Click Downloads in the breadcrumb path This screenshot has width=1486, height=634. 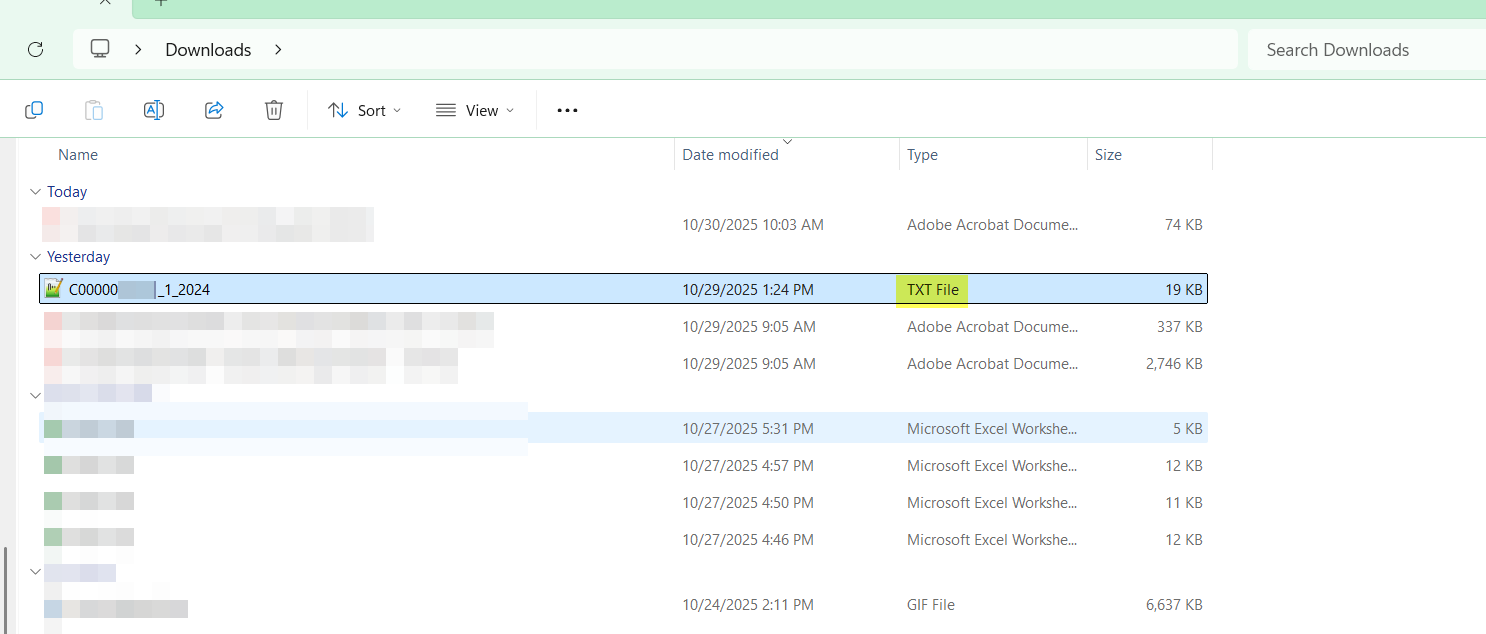coord(208,49)
